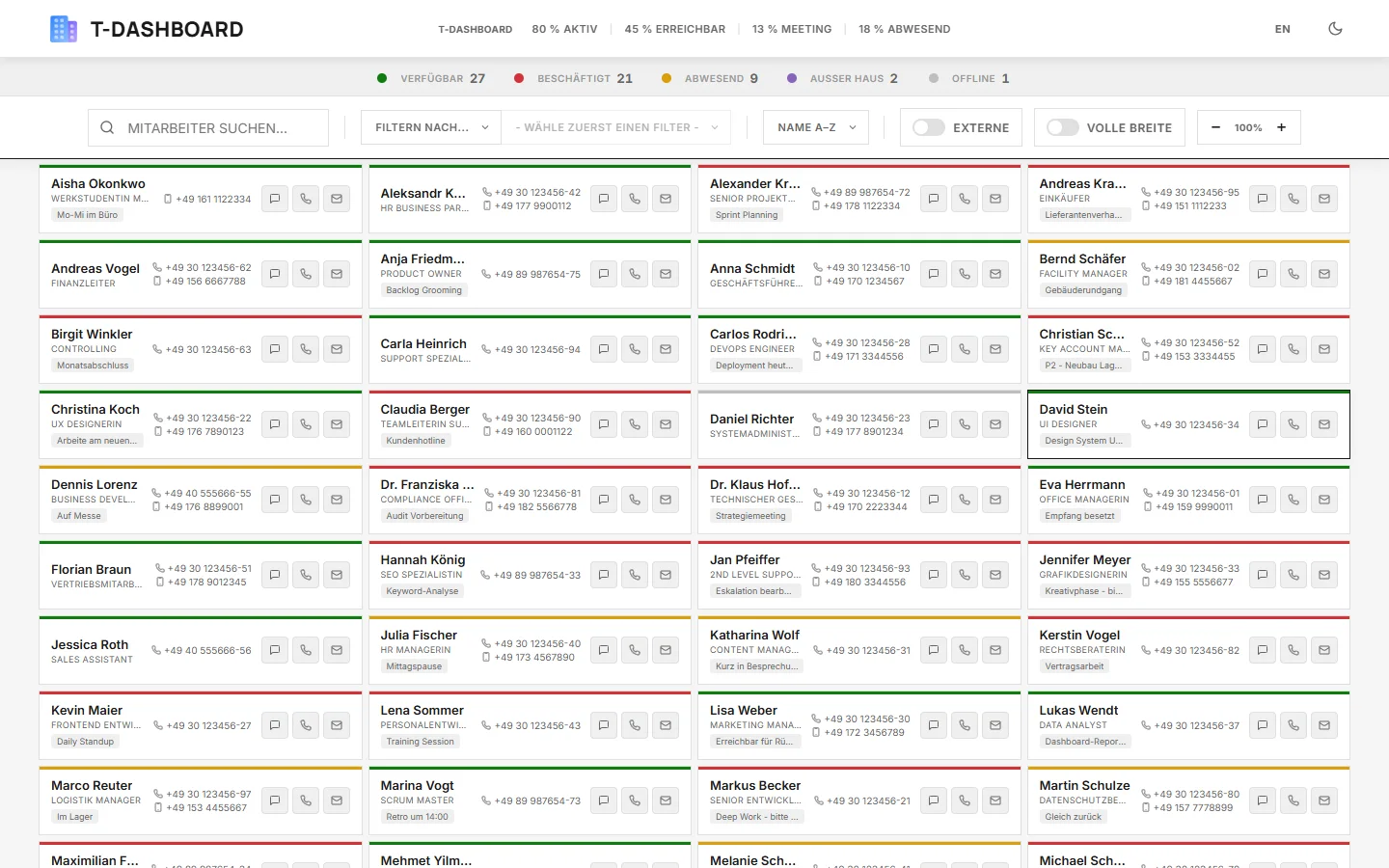1389x868 pixels.
Task: Call Daniel Richter via phone icon
Action: tap(965, 424)
